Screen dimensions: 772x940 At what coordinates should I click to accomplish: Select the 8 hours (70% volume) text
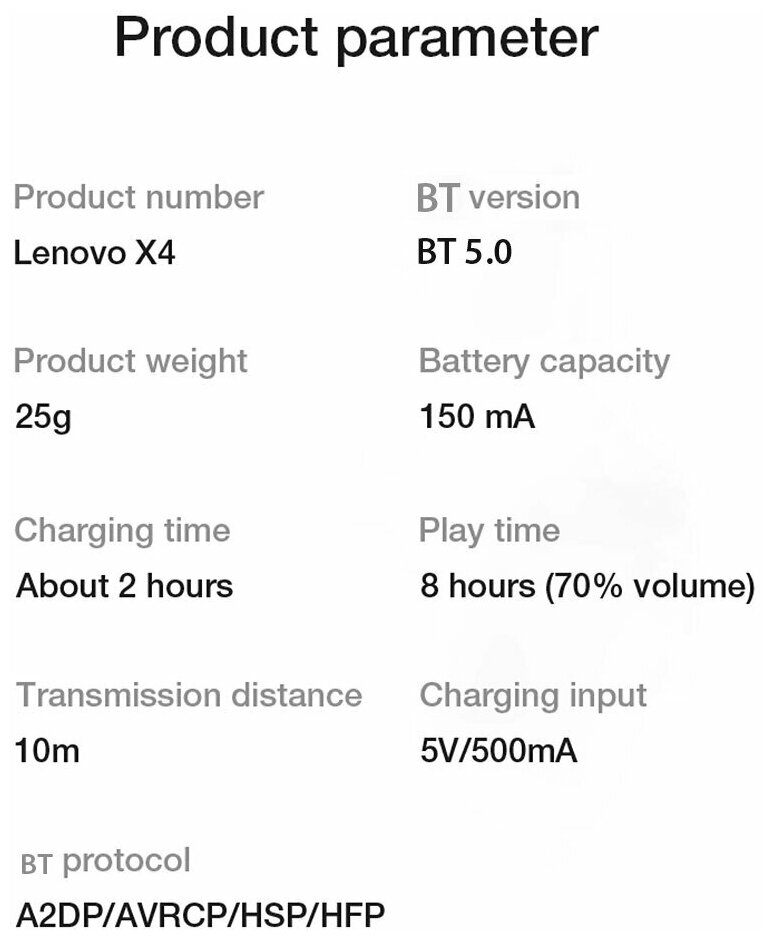click(x=587, y=585)
